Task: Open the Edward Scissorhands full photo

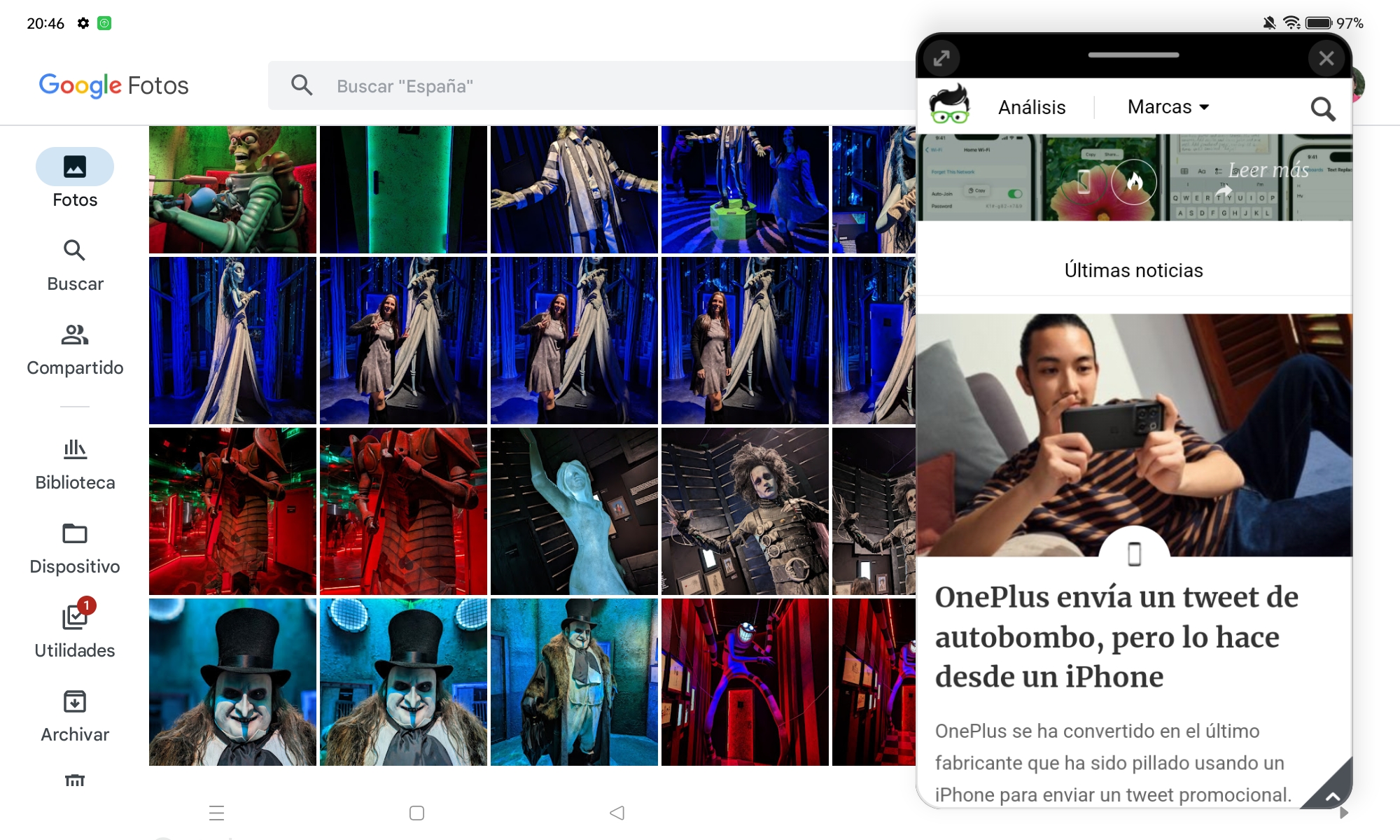Action: pos(745,511)
